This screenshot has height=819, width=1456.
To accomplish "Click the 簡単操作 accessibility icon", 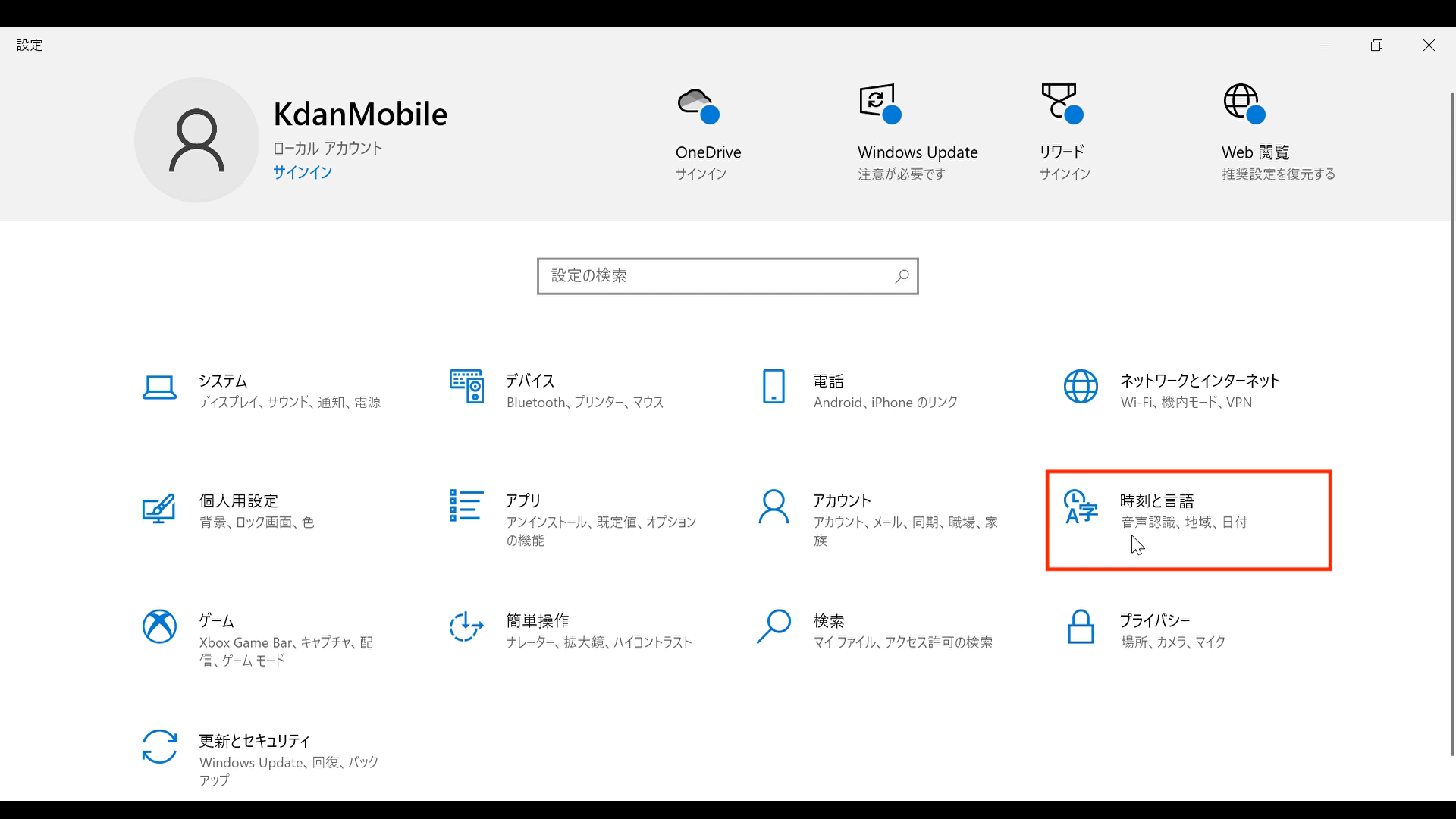I will [466, 626].
